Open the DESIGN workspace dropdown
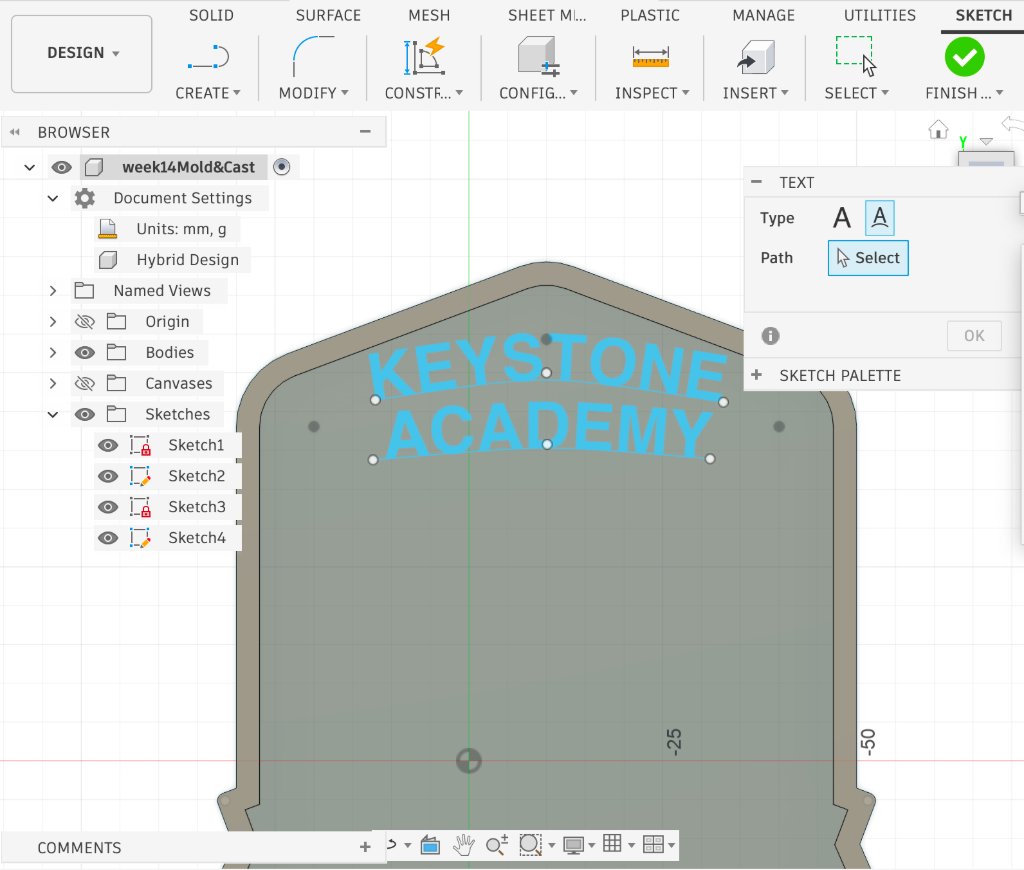Viewport: 1024px width, 870px height. (82, 54)
